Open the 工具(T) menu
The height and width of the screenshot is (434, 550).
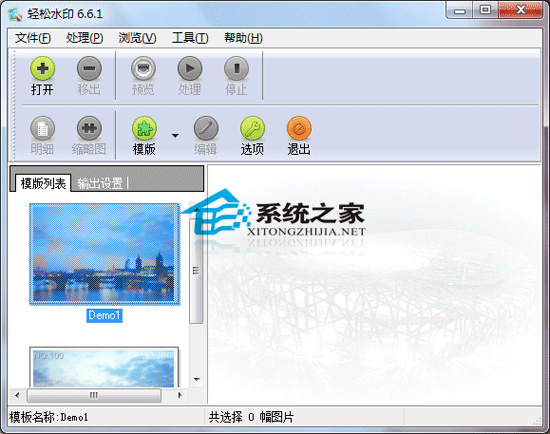coord(190,38)
